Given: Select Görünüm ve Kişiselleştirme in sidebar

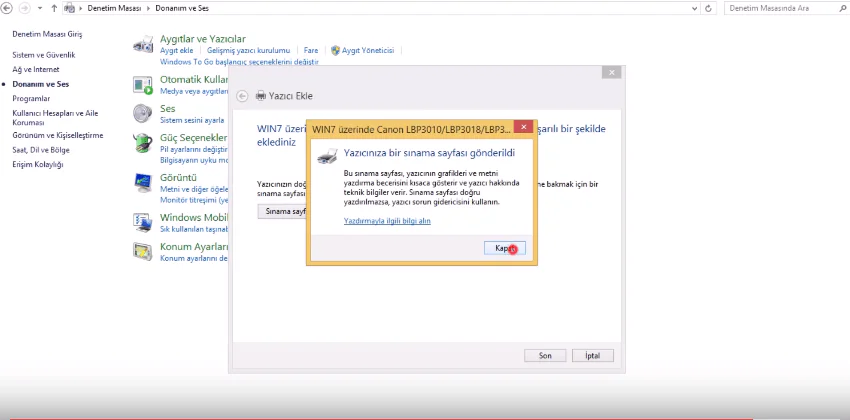Looking at the screenshot, I should tap(57, 135).
